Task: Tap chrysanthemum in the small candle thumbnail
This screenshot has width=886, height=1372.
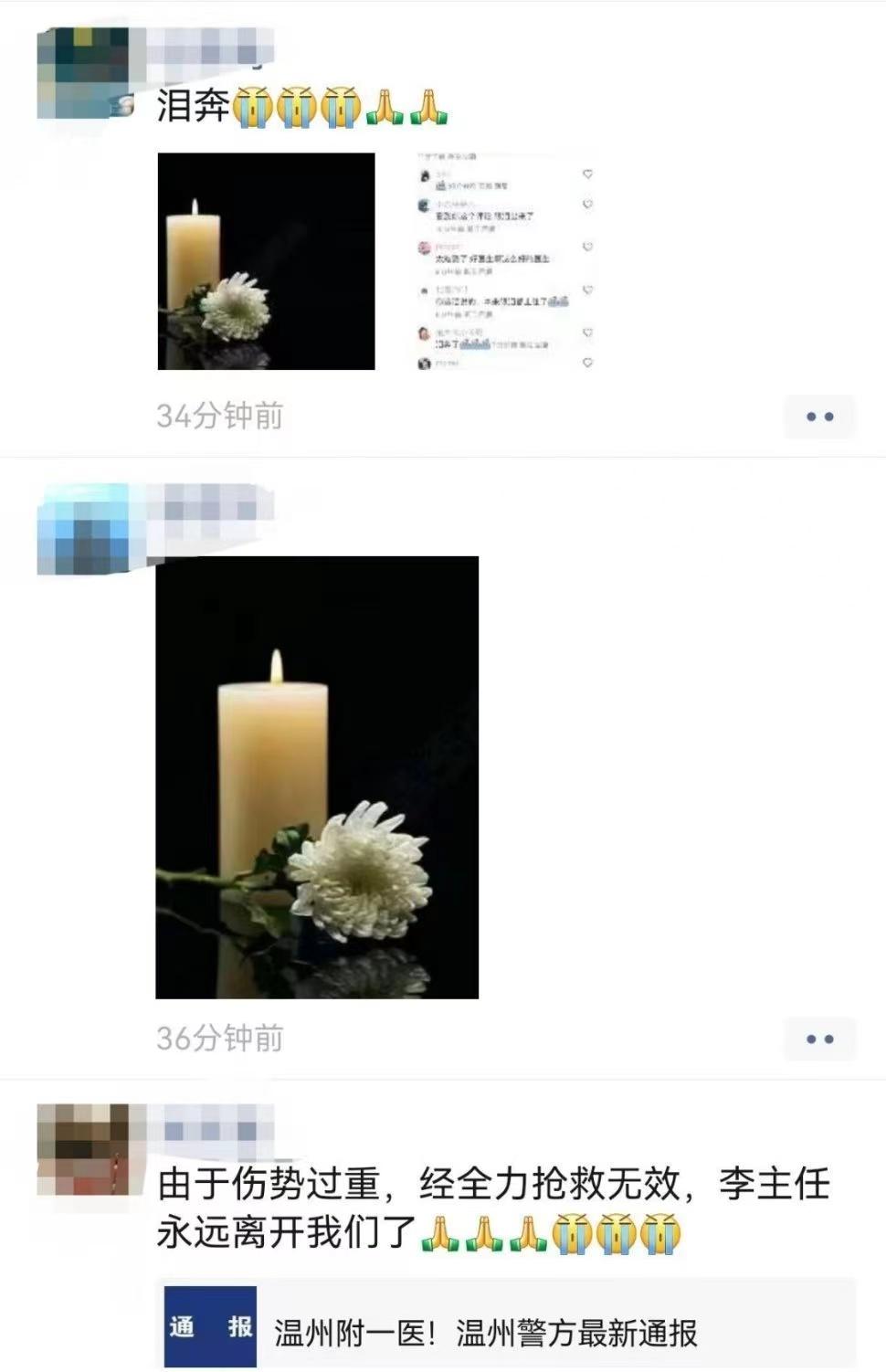Action: 235,307
